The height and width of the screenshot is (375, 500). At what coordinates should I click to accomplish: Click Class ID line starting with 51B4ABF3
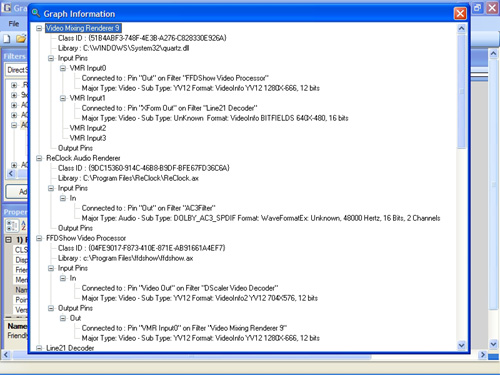tap(142, 38)
